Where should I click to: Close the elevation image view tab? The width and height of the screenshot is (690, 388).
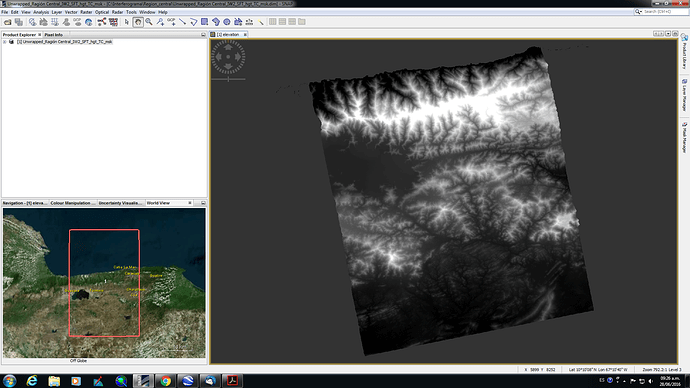click(x=245, y=34)
